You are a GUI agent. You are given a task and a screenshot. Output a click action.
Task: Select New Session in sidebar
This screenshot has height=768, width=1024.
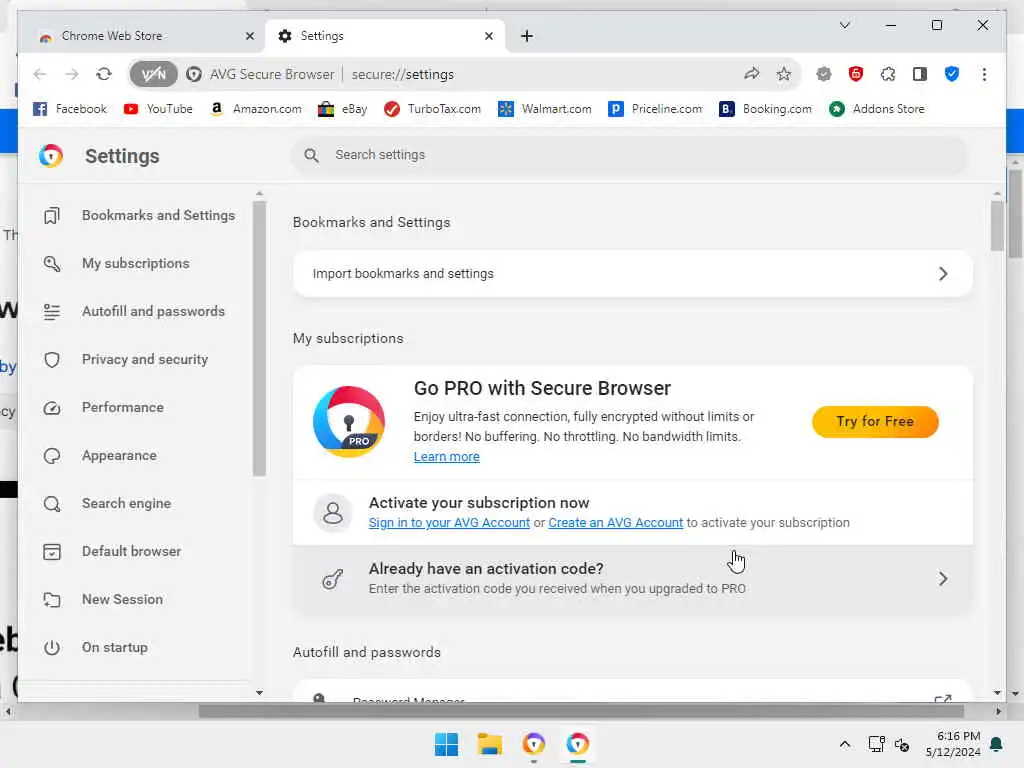point(103,600)
